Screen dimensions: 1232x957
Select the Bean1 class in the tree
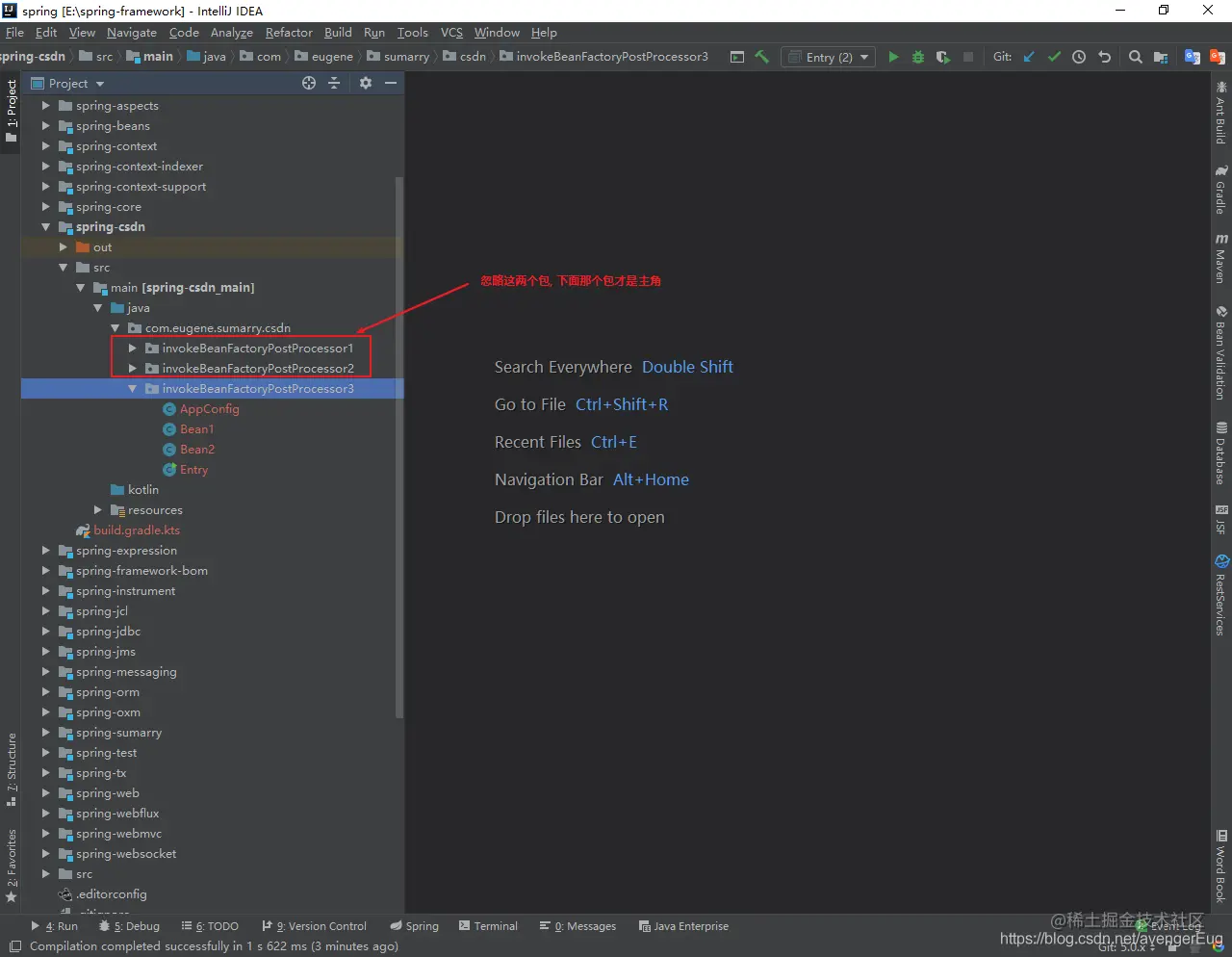click(x=196, y=429)
